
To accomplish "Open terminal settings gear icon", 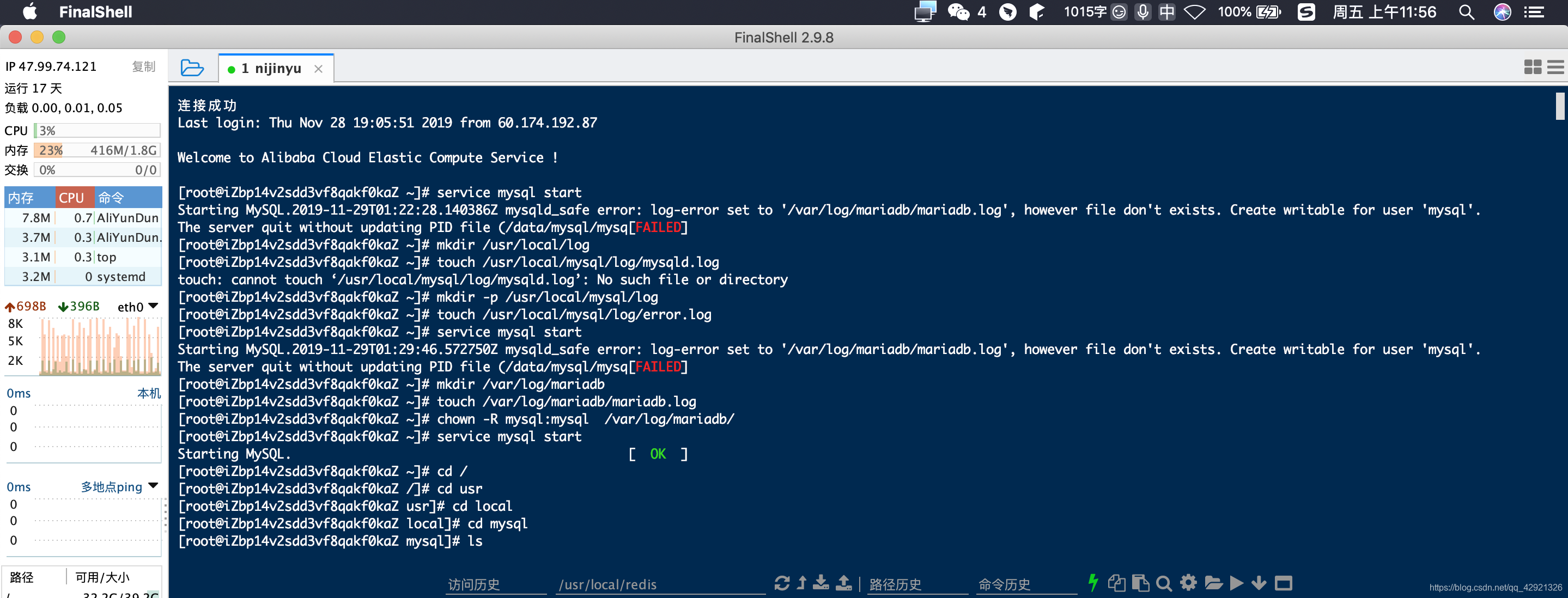I will 1188,583.
